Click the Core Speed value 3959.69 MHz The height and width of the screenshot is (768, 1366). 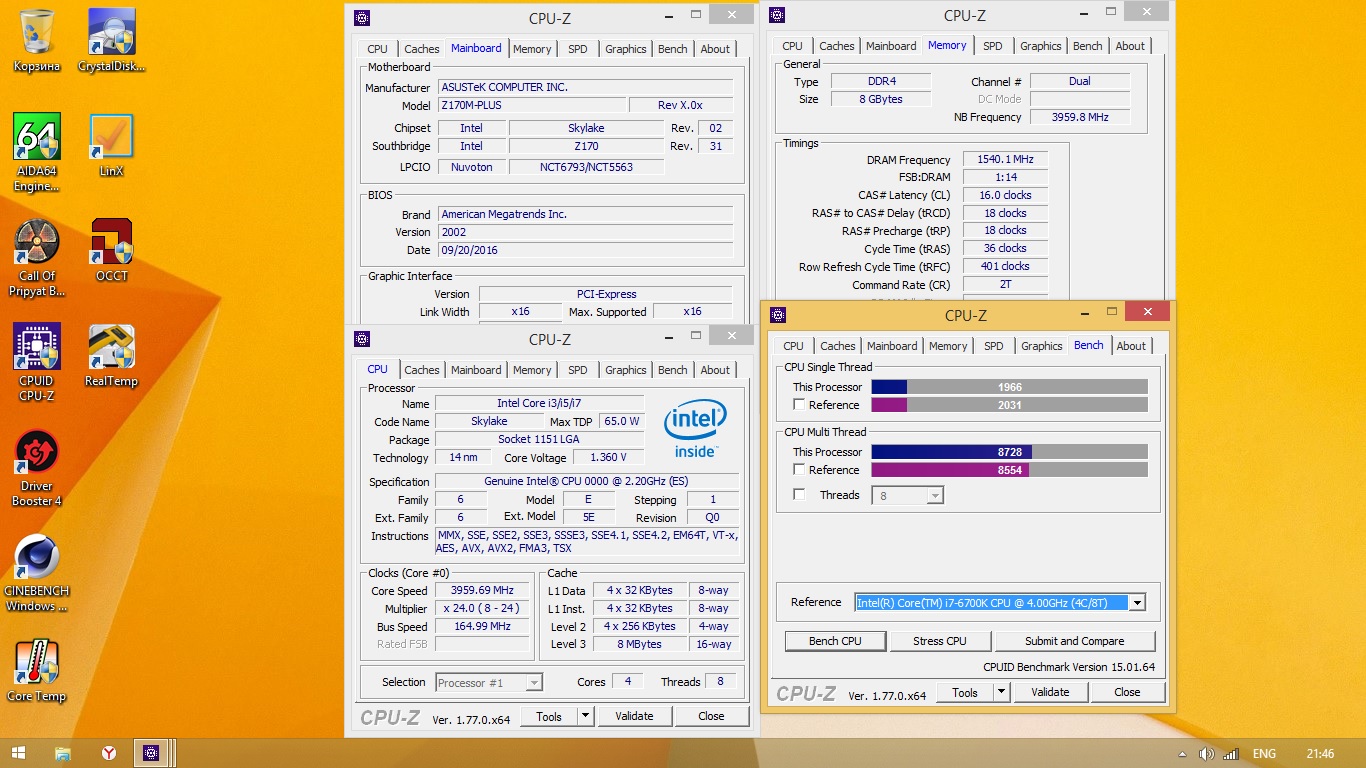tap(483, 591)
